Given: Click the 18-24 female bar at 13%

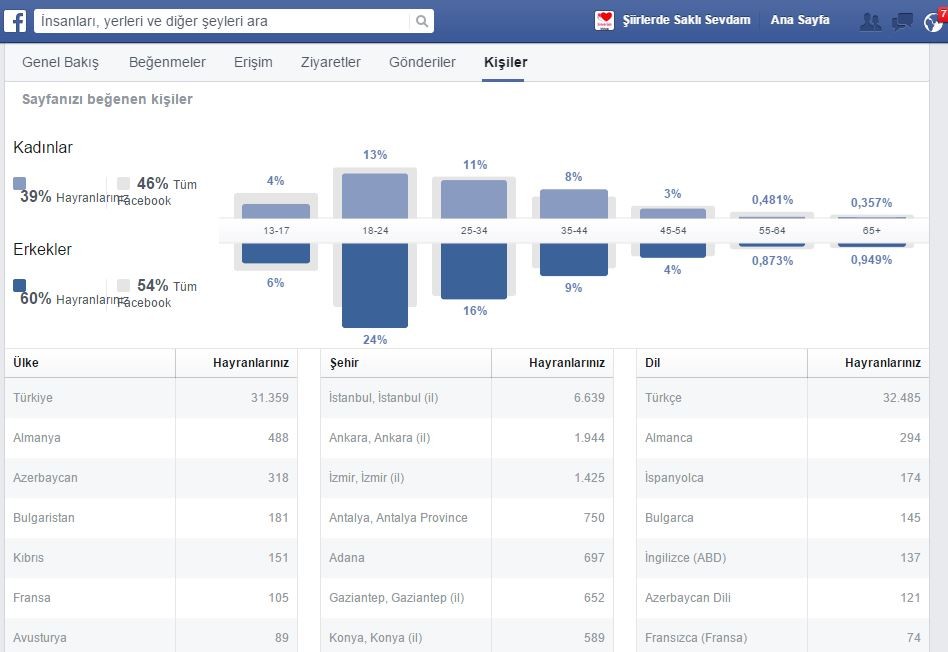Looking at the screenshot, I should tap(375, 196).
